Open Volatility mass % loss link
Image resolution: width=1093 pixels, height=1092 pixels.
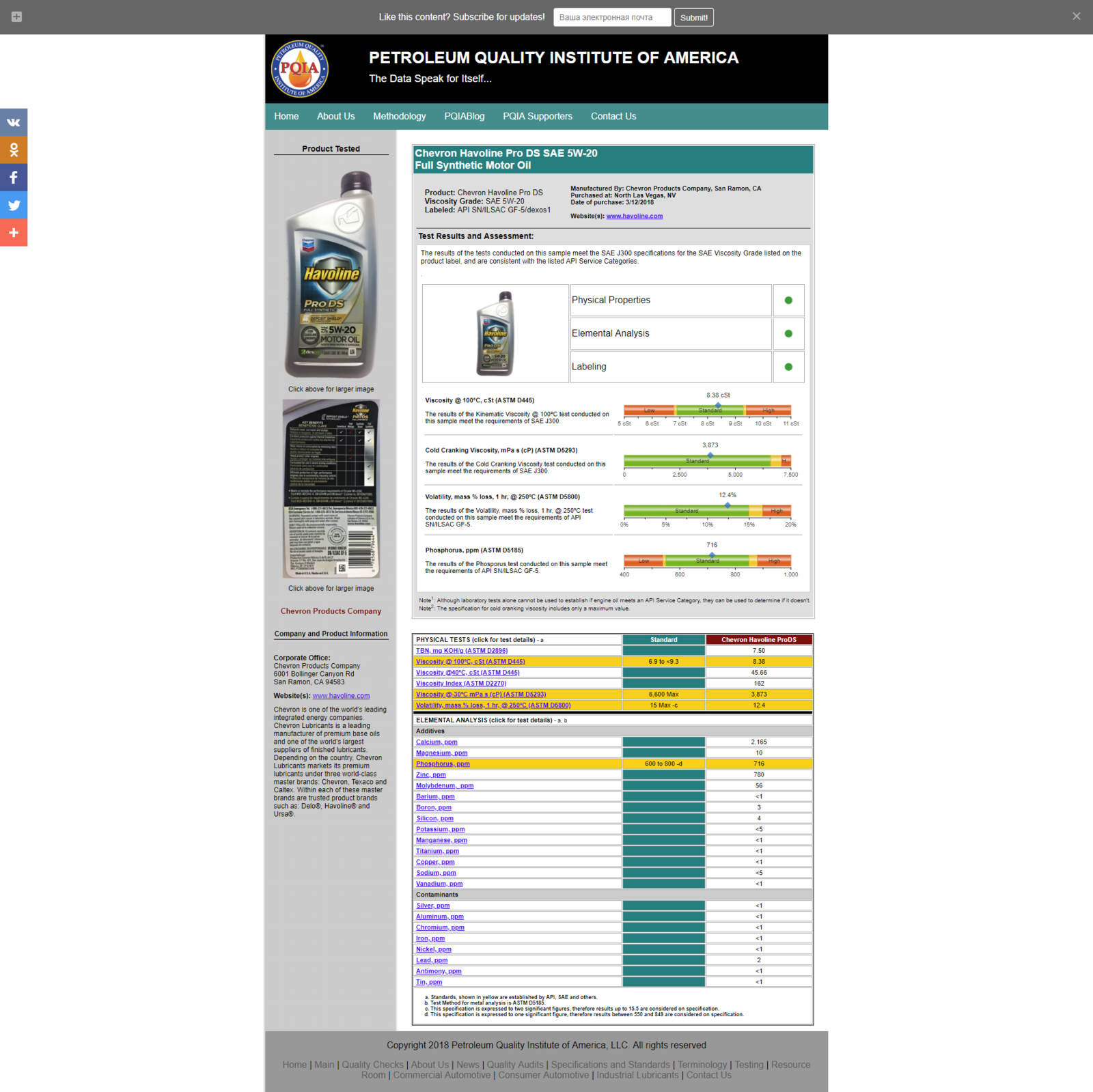tap(493, 705)
